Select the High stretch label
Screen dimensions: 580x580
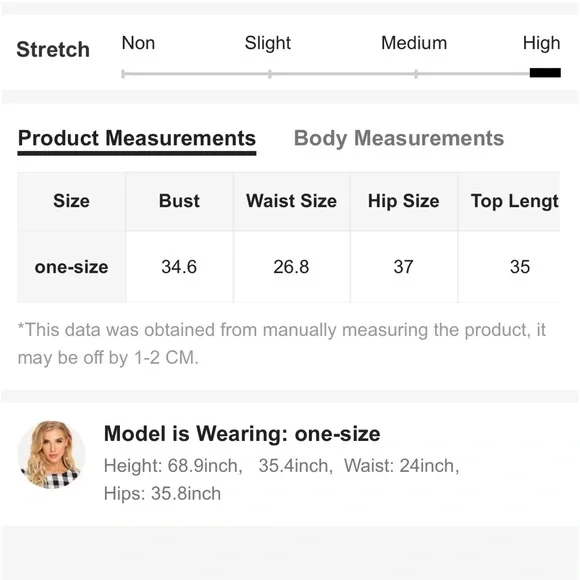pyautogui.click(x=542, y=43)
